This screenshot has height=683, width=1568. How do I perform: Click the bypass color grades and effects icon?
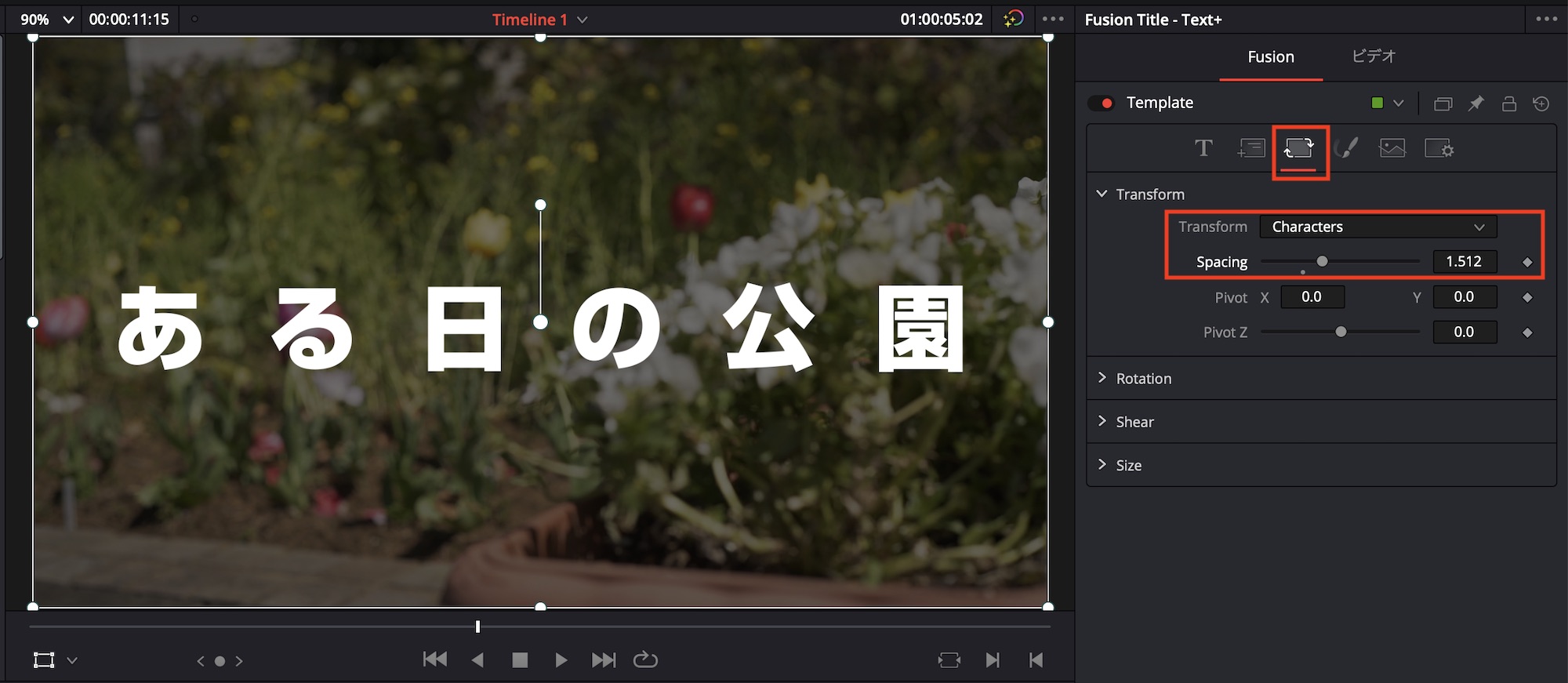pos(1014,19)
